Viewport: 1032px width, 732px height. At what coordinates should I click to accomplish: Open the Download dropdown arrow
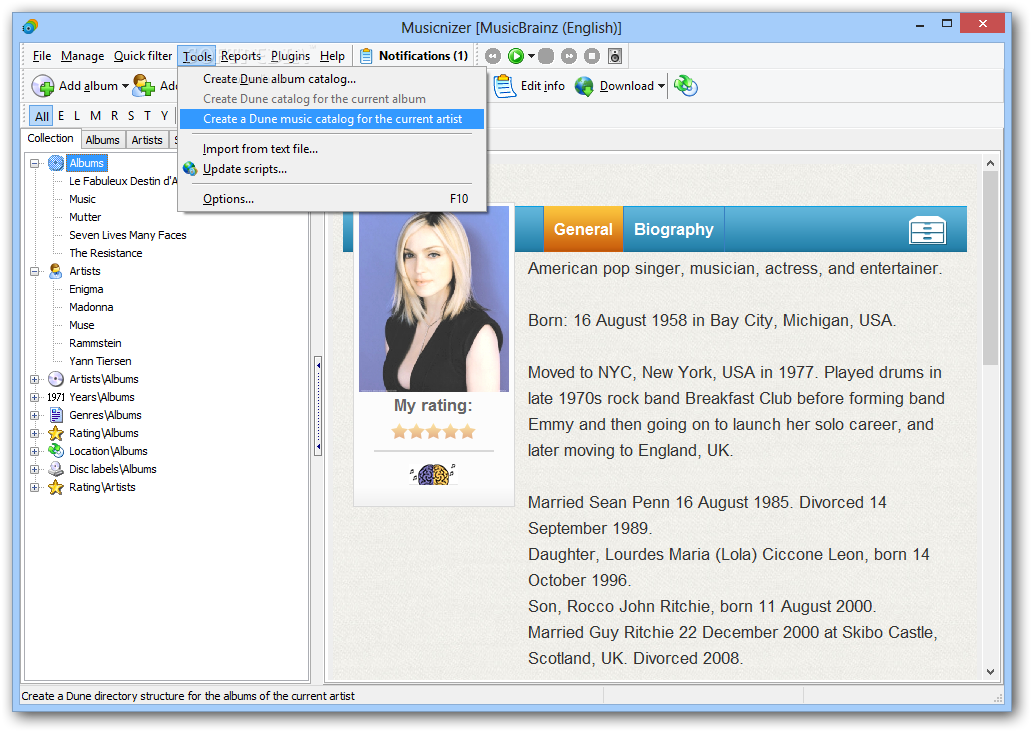(x=661, y=86)
